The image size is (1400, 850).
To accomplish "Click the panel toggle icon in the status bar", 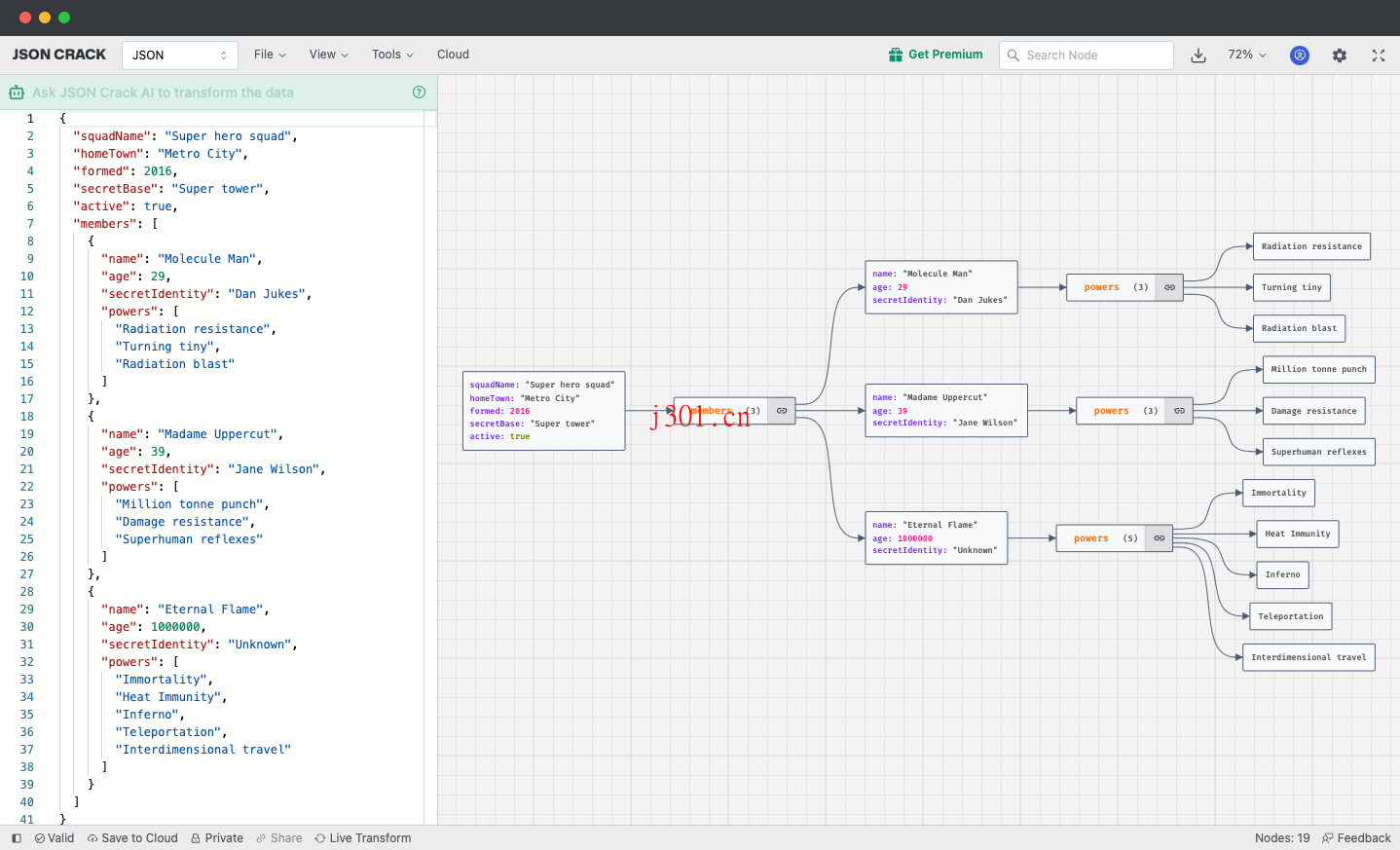I will tap(16, 838).
